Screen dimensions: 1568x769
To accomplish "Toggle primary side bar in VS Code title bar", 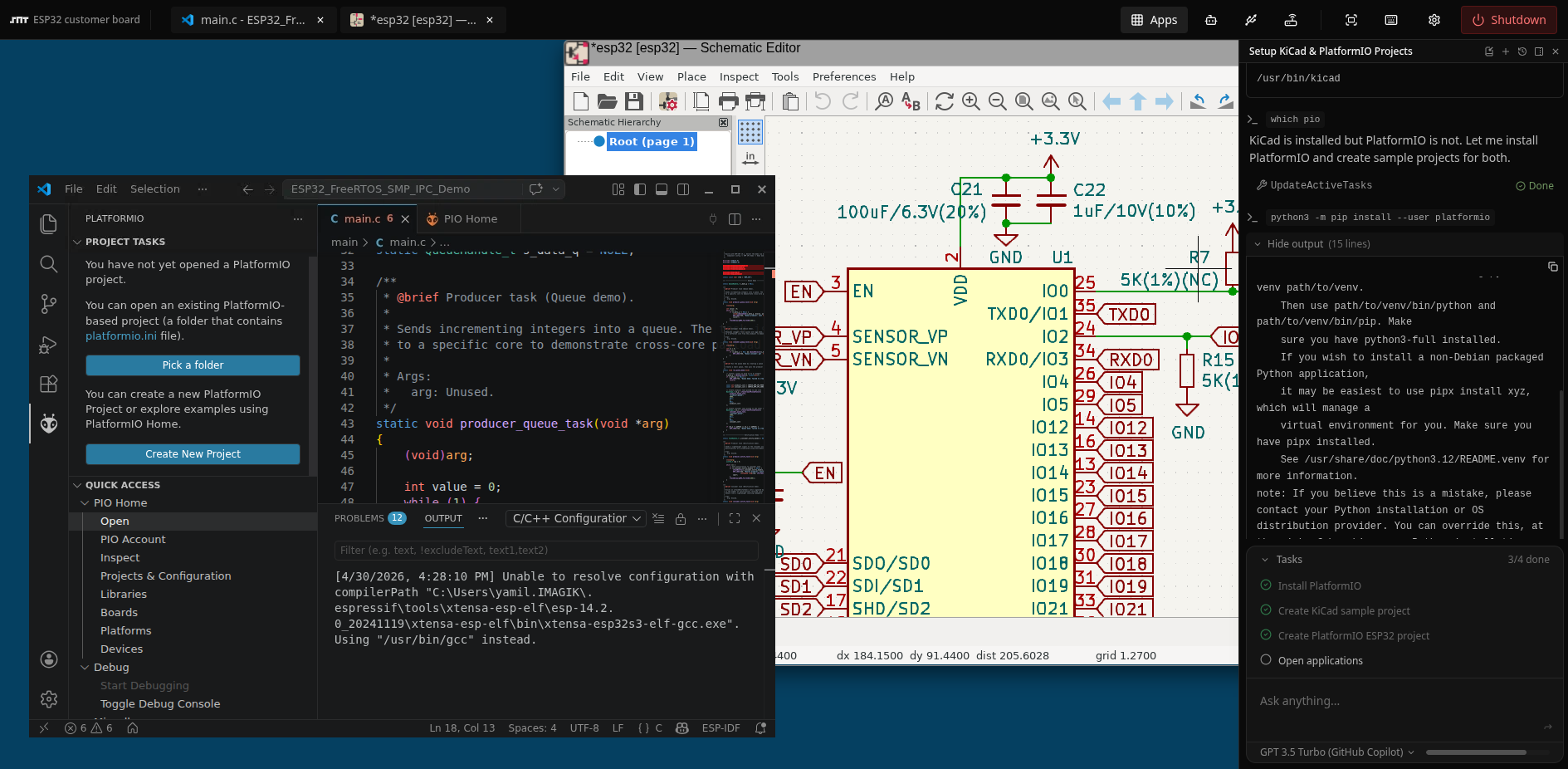I will point(640,189).
